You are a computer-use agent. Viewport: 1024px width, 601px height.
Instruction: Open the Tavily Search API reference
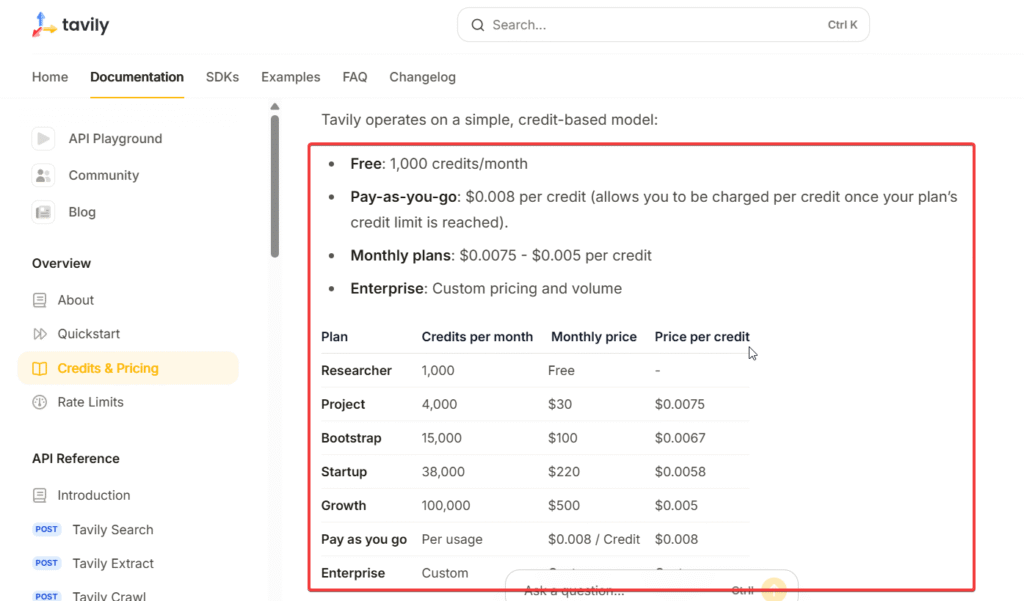112,530
